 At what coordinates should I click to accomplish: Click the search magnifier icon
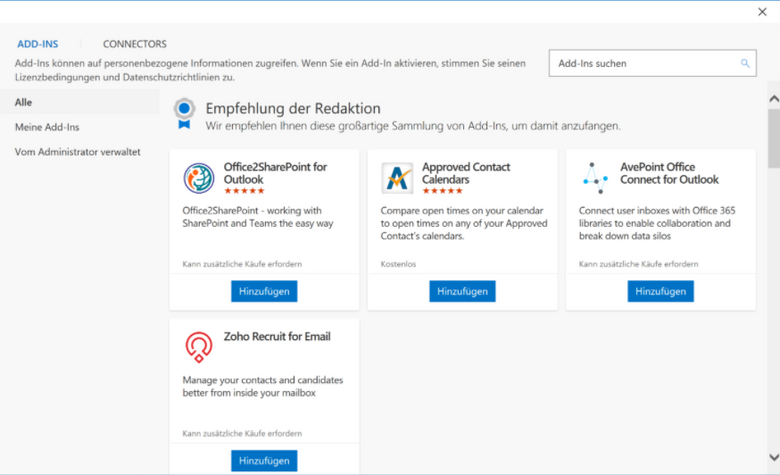pos(745,63)
